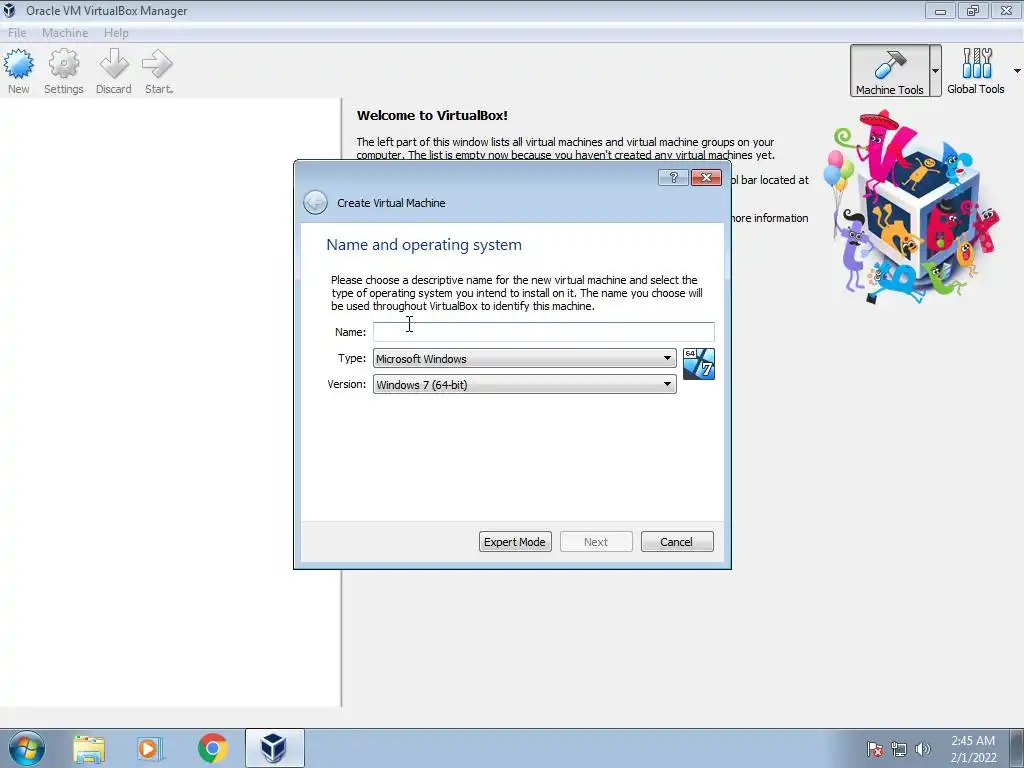Viewport: 1024px width, 768px height.
Task: Focus the virtual machine Name field
Action: point(543,332)
